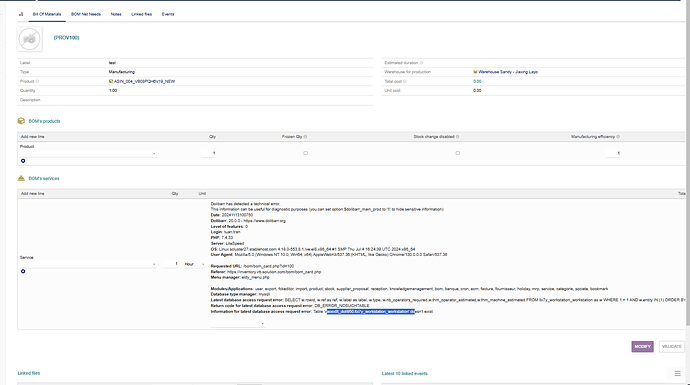Click the VALIDATE button

672,347
